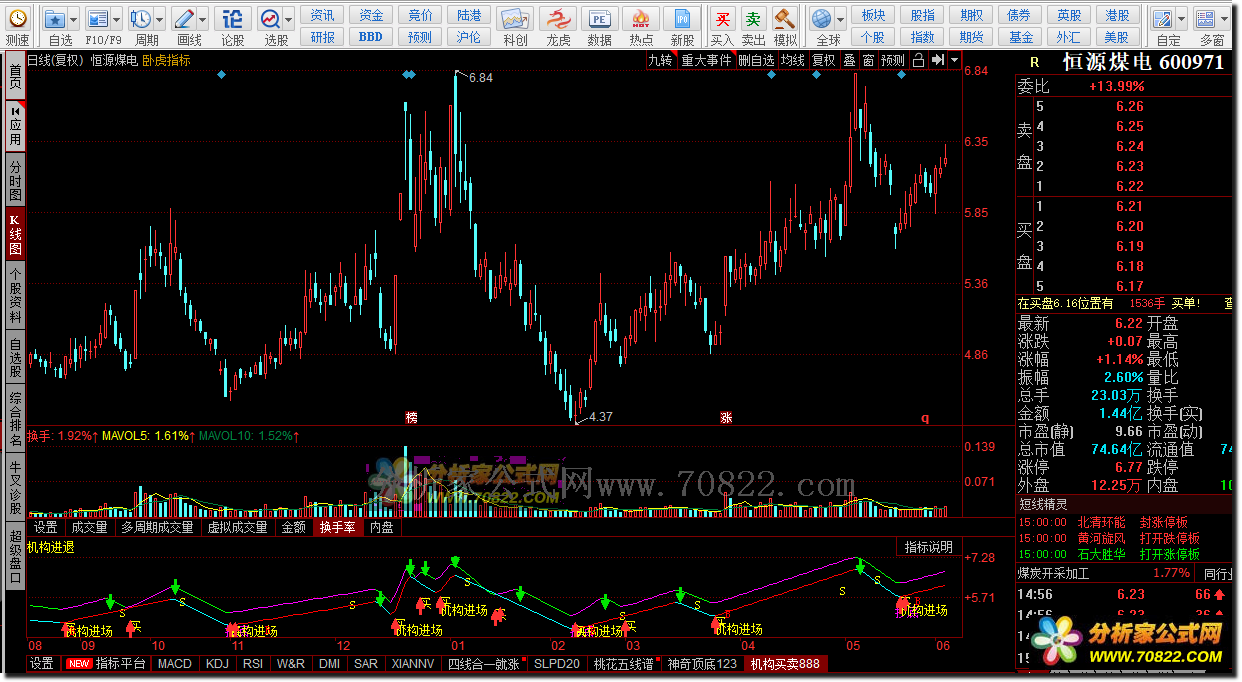This screenshot has height=682, width=1242.
Task: Open the 热点 hot topics flame icon
Action: coord(641,19)
